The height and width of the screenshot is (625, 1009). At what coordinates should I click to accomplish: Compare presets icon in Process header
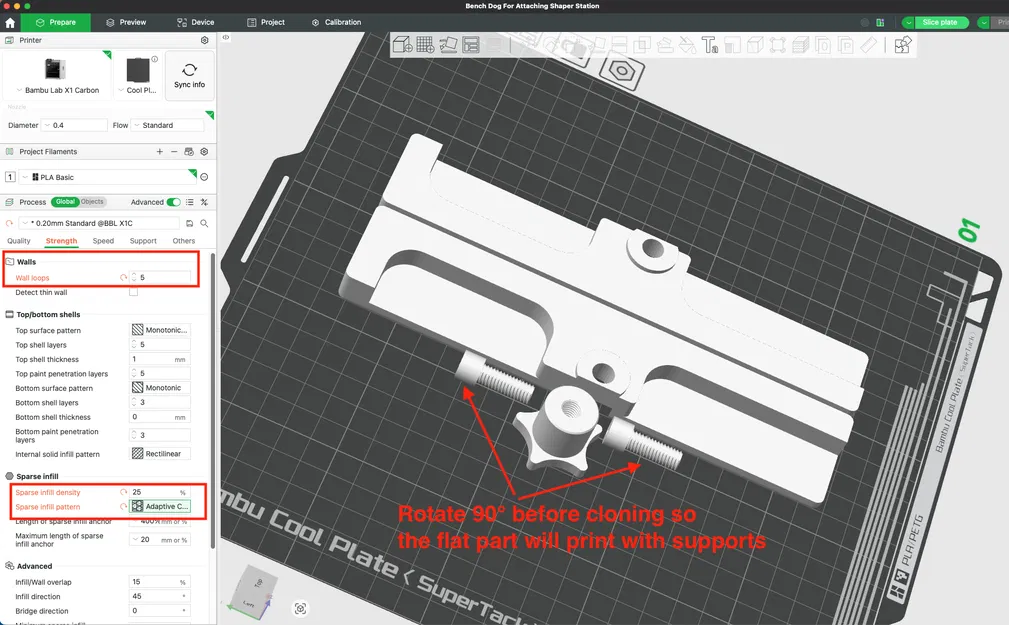[204, 202]
